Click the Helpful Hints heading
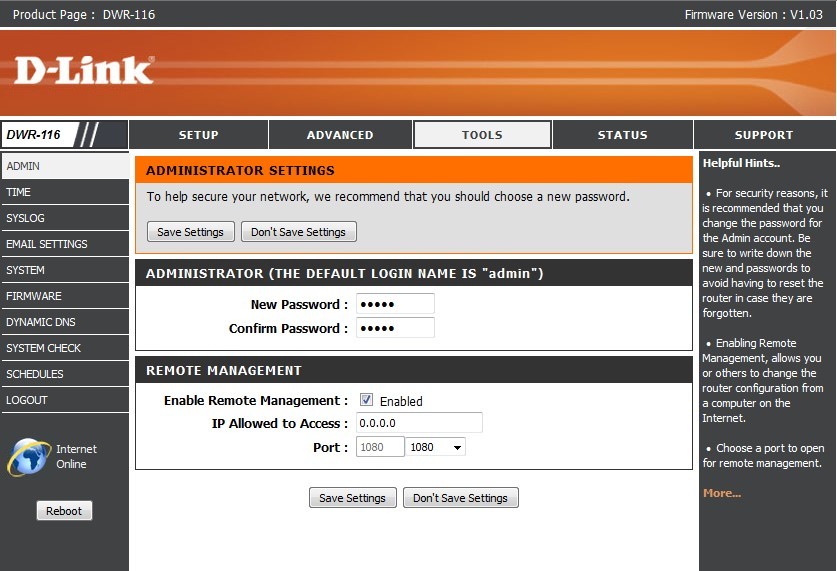Viewport: 837px width, 571px height. (741, 163)
